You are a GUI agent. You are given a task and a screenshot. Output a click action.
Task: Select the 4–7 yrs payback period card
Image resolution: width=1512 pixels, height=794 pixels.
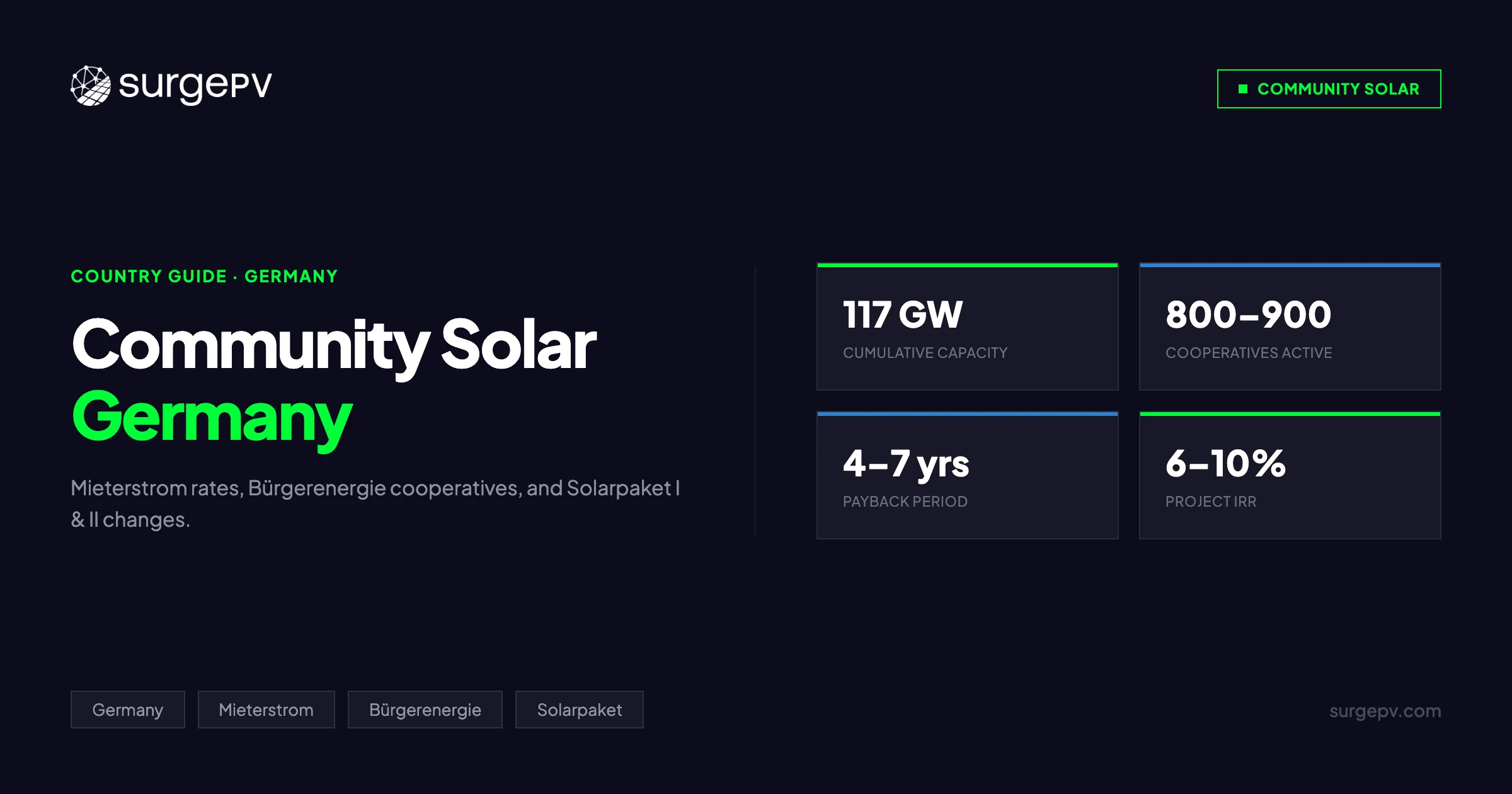coord(967,476)
